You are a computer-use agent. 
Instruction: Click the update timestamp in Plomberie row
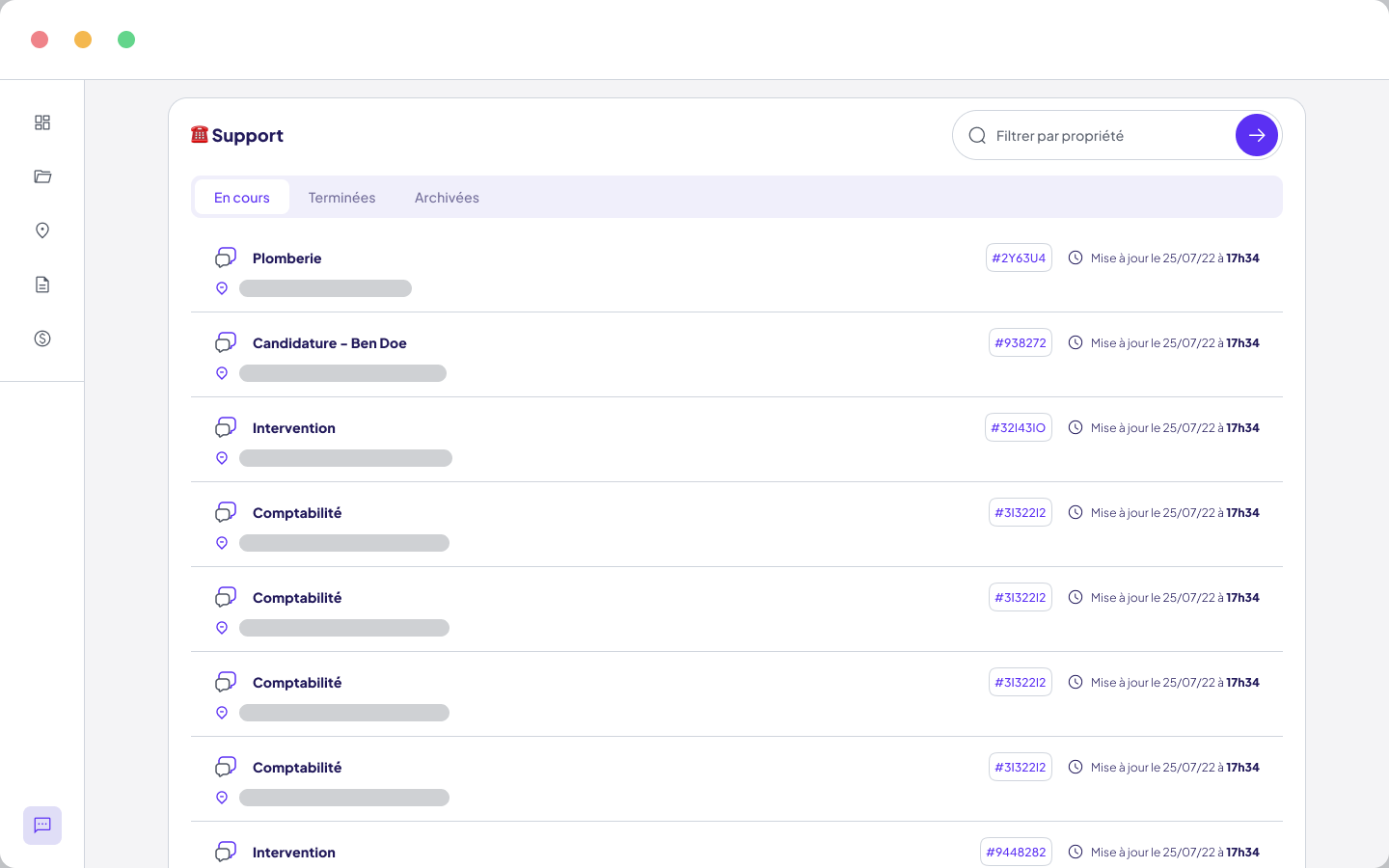click(x=1175, y=258)
